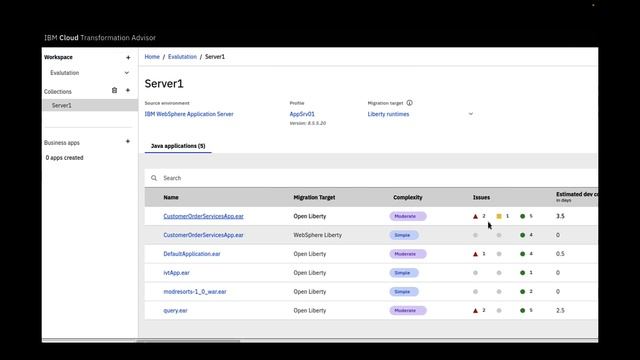Viewport: 640px width, 360px height.
Task: Click the search magnifier icon
Action: tap(154, 178)
